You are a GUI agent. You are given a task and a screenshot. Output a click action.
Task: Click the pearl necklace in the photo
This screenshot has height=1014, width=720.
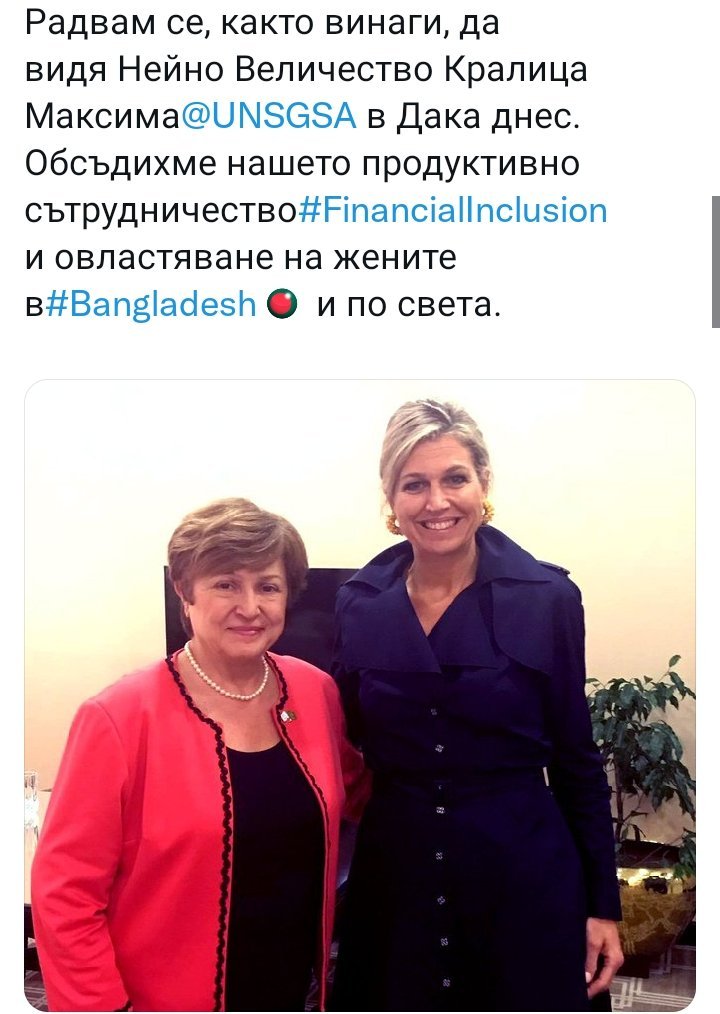(226, 677)
